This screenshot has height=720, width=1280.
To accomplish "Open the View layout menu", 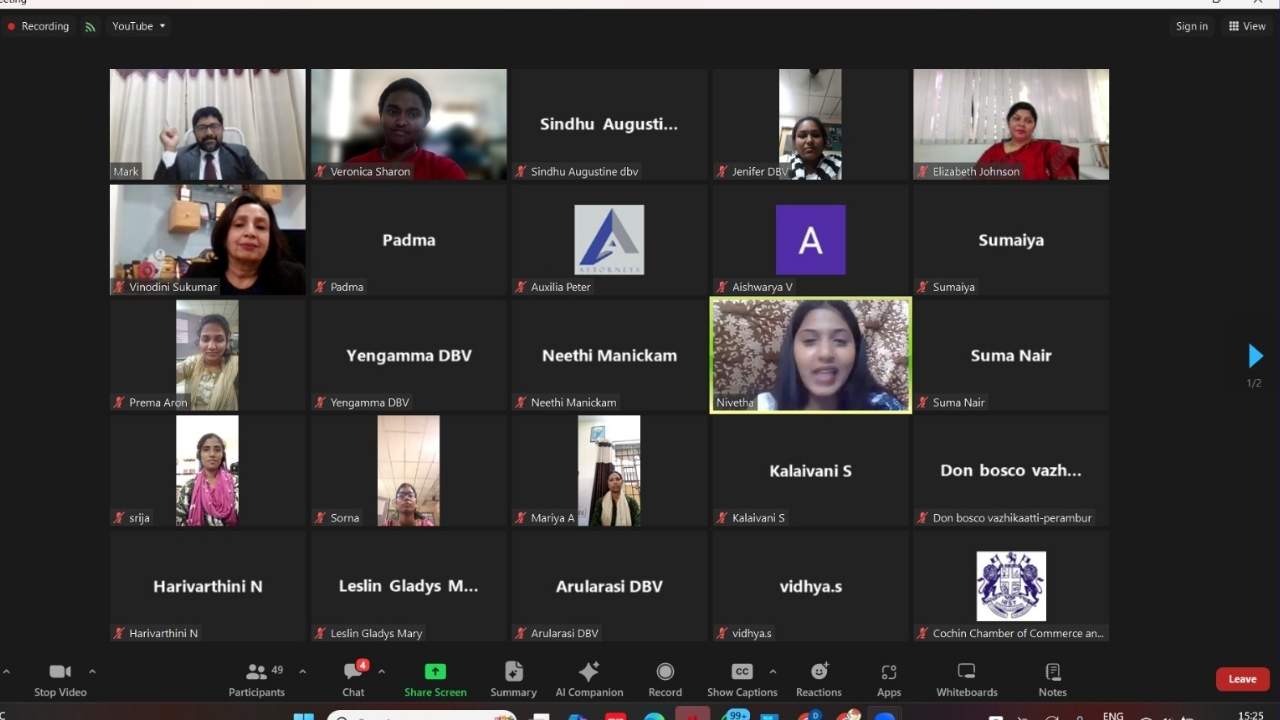I will pyautogui.click(x=1247, y=26).
